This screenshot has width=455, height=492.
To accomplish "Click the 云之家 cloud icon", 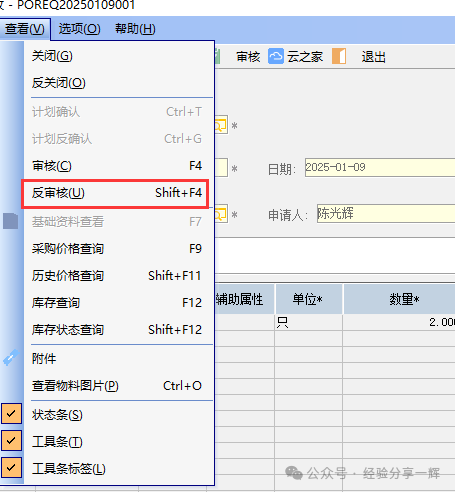I will click(x=276, y=56).
